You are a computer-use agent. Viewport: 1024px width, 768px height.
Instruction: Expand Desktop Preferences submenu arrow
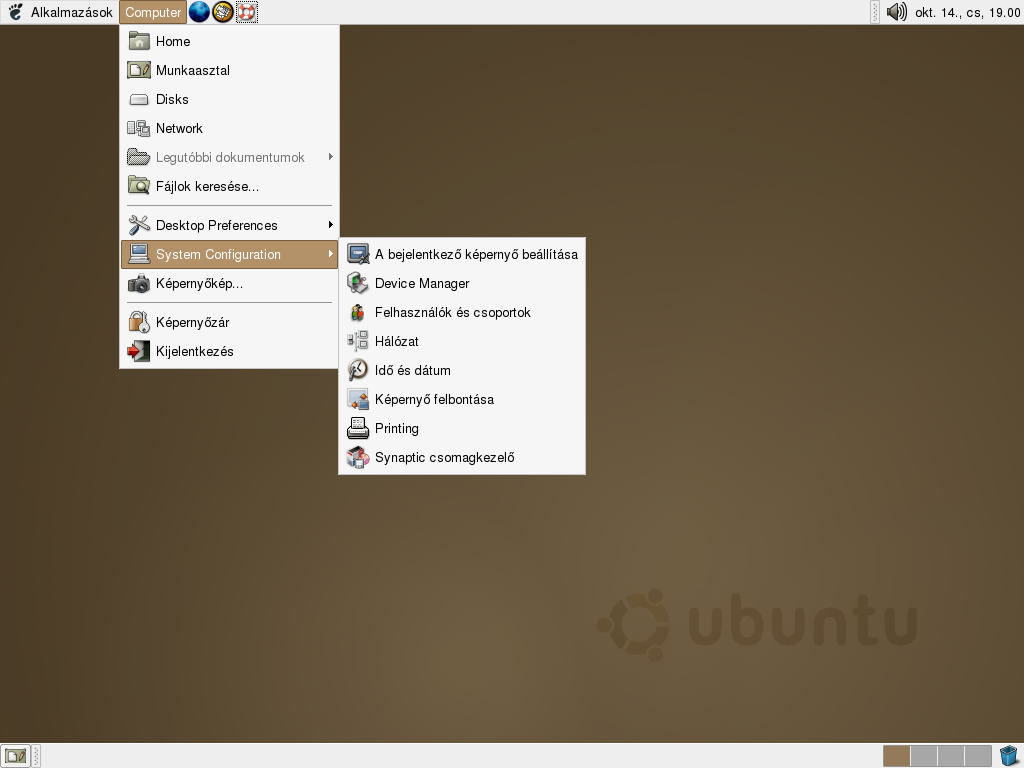pos(330,225)
